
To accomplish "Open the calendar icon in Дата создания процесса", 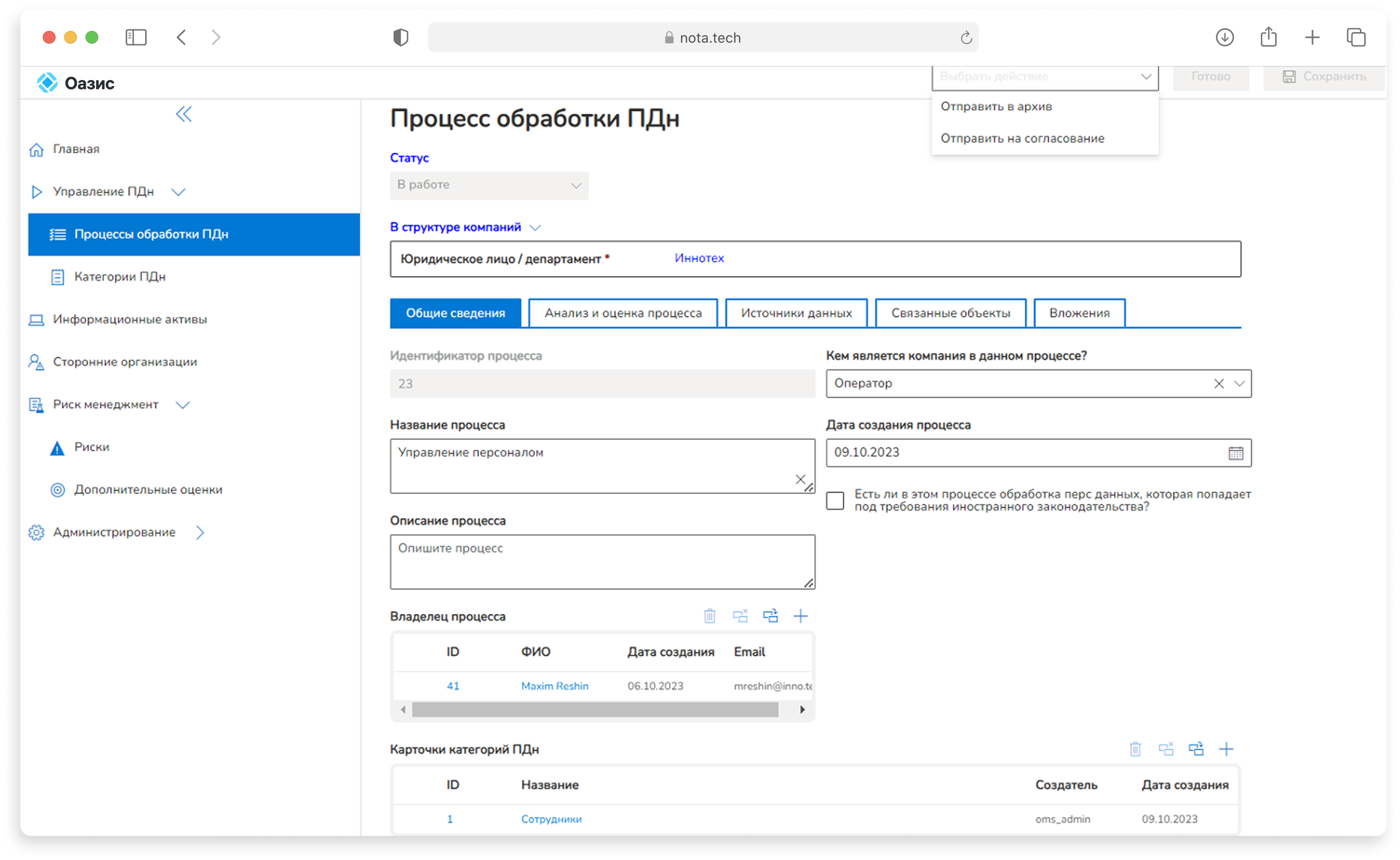I will [1235, 453].
